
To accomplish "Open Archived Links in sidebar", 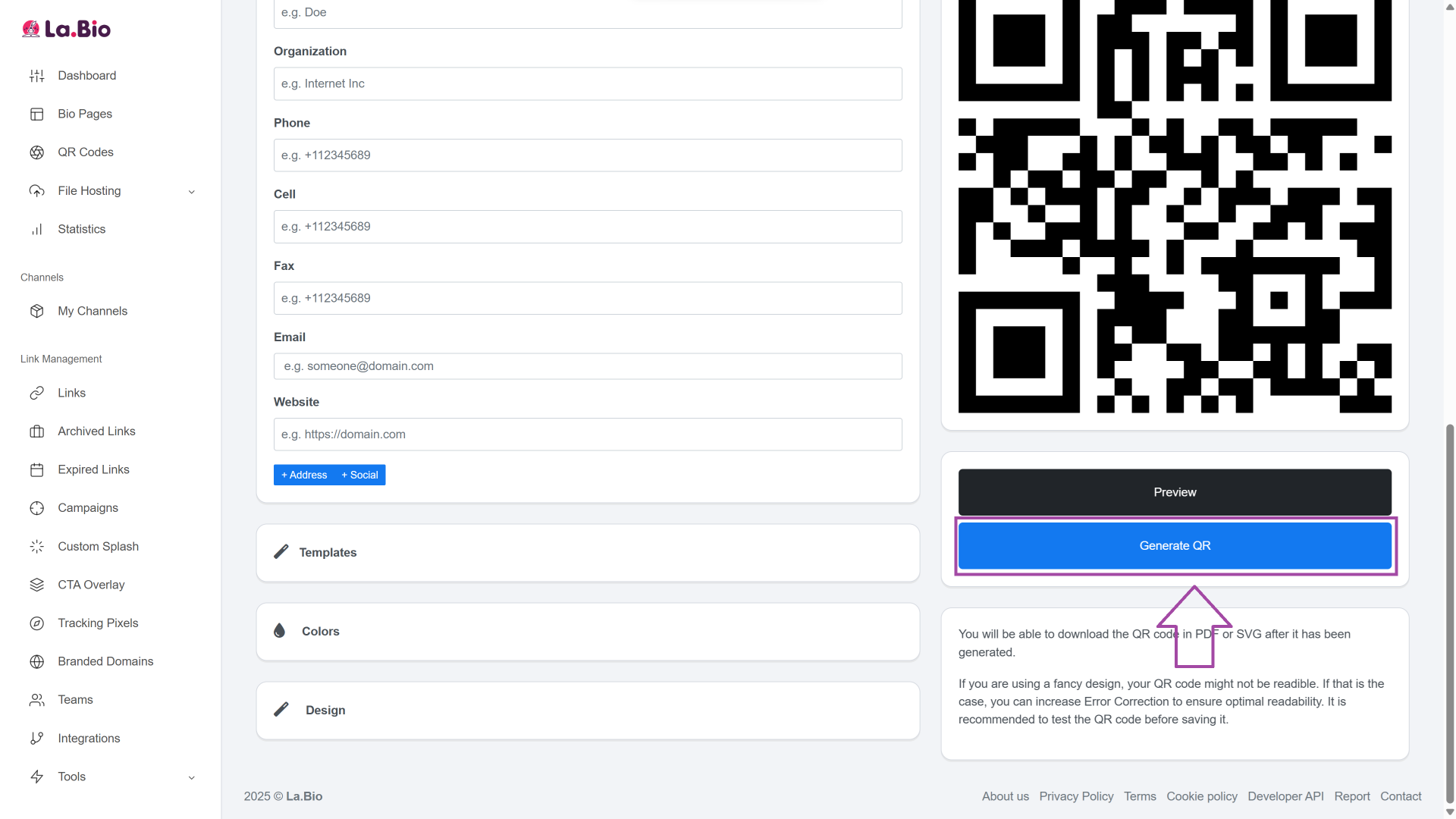I will (x=96, y=431).
